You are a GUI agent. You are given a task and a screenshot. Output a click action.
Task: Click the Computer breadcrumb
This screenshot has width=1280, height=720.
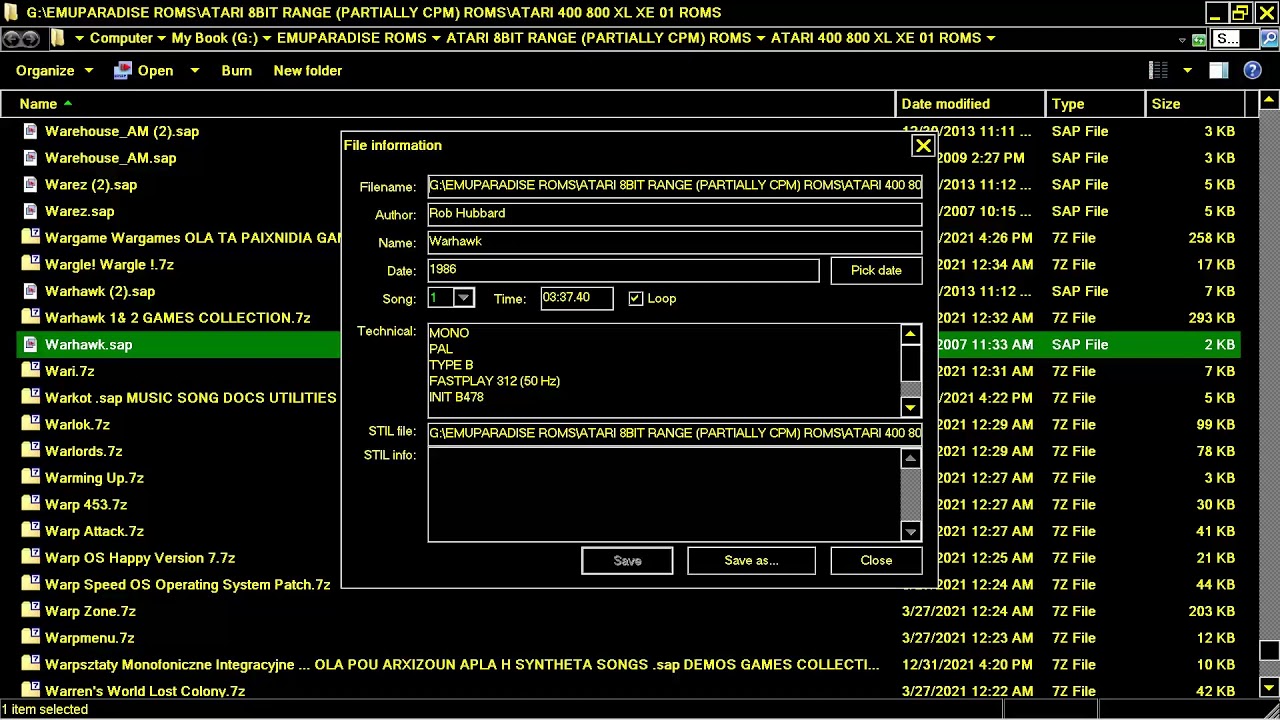[x=121, y=38]
